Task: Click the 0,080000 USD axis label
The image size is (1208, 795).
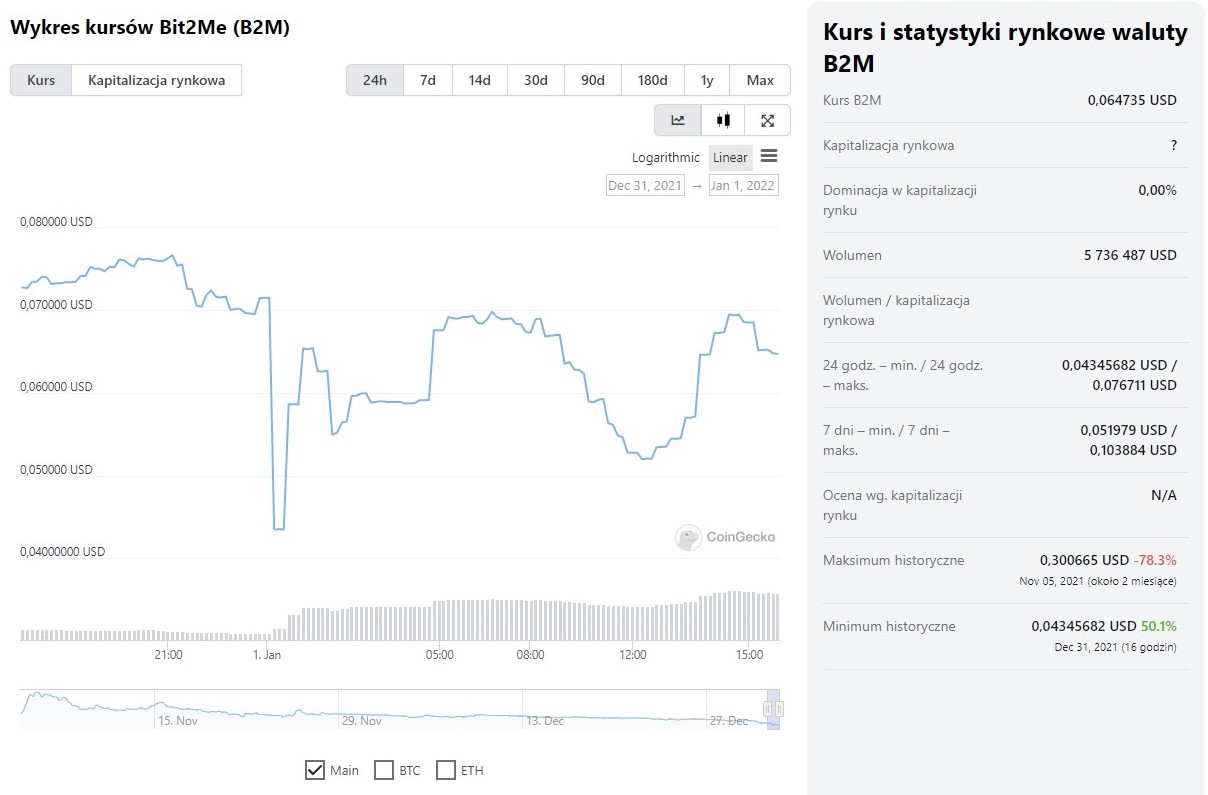Action: 56,222
